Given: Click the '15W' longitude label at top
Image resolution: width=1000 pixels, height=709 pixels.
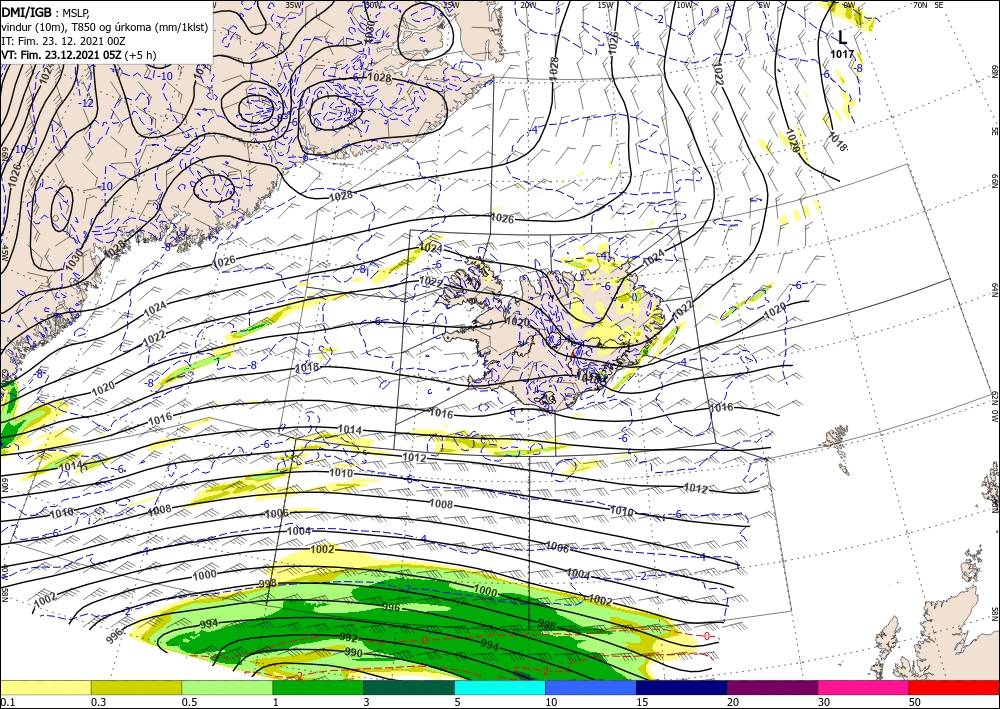Looking at the screenshot, I should point(605,5).
